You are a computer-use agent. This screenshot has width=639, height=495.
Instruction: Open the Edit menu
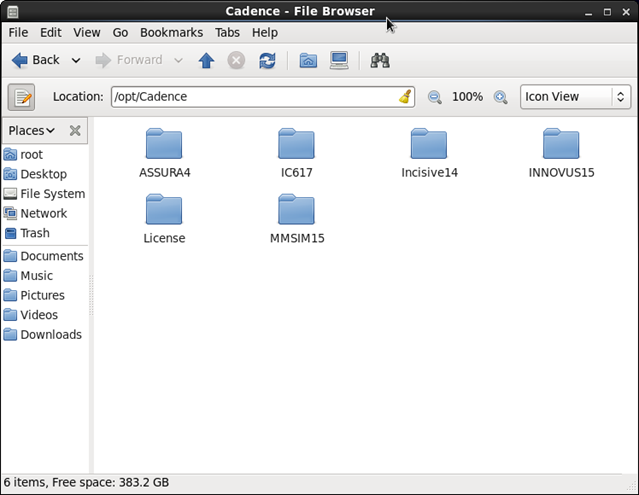[51, 33]
